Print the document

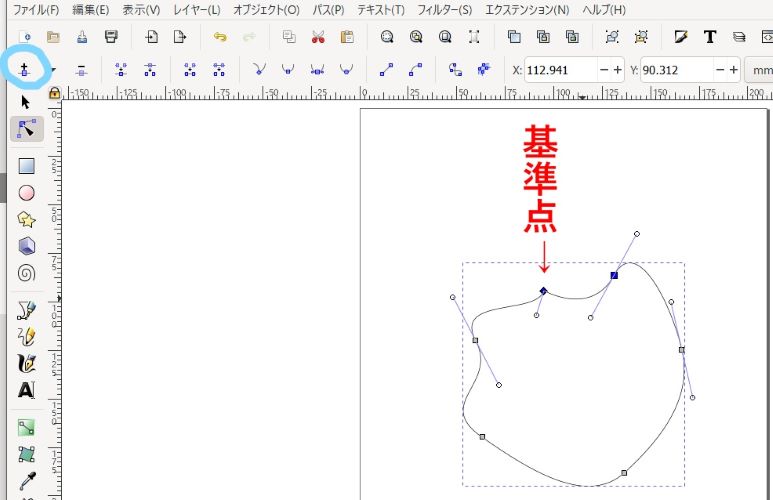[x=111, y=36]
